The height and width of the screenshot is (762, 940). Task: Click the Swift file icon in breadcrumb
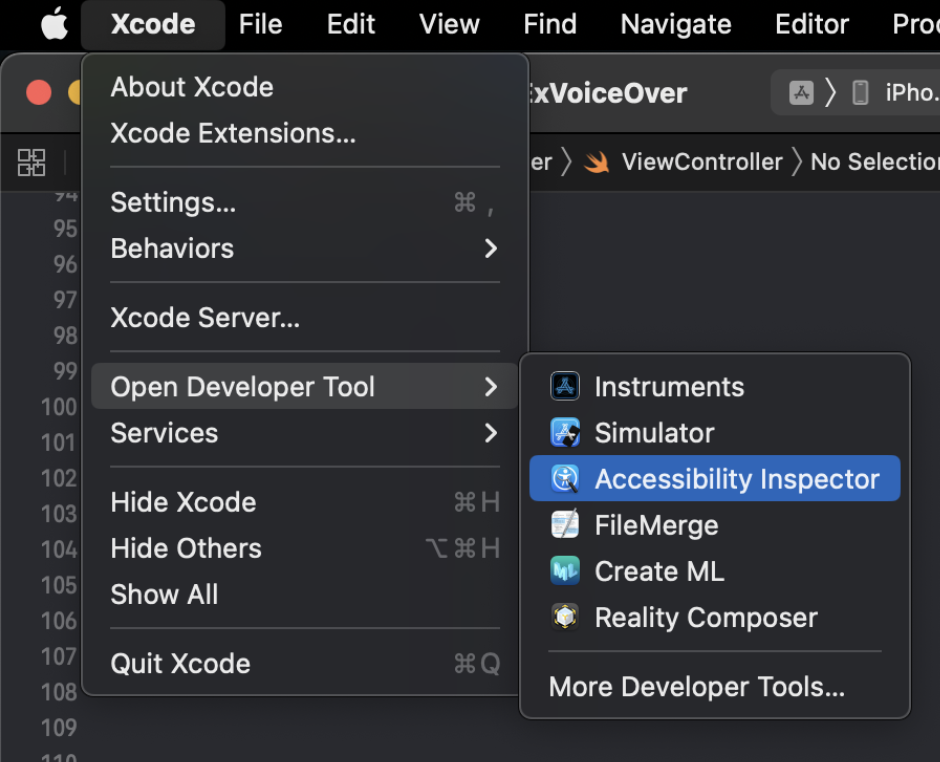[597, 162]
